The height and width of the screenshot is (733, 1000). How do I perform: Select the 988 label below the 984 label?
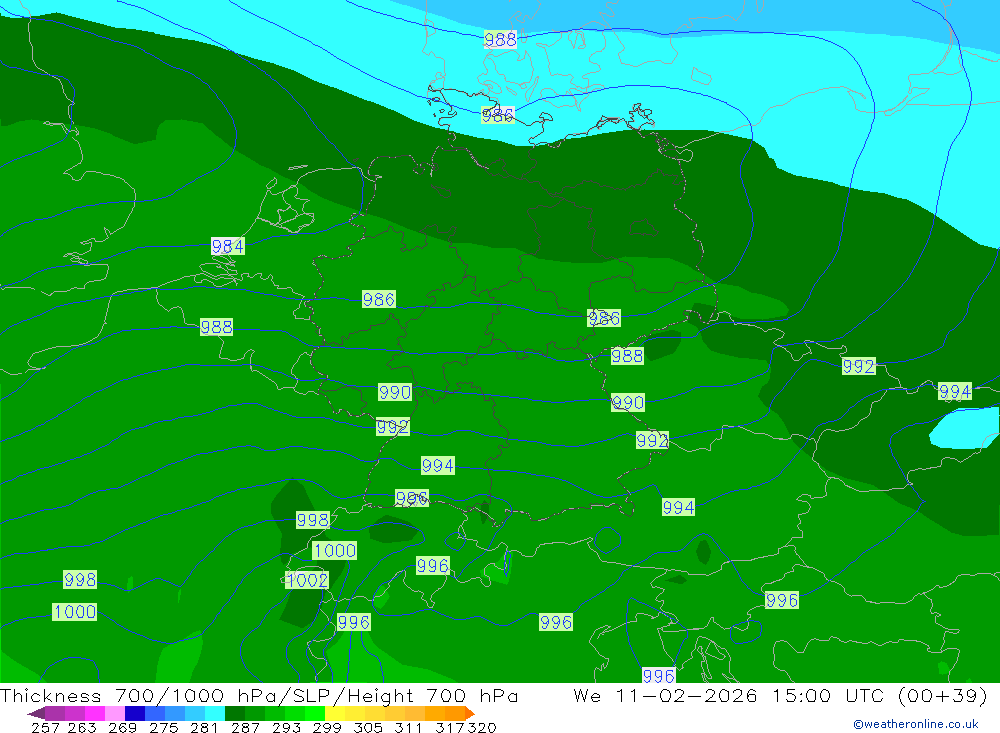216,327
